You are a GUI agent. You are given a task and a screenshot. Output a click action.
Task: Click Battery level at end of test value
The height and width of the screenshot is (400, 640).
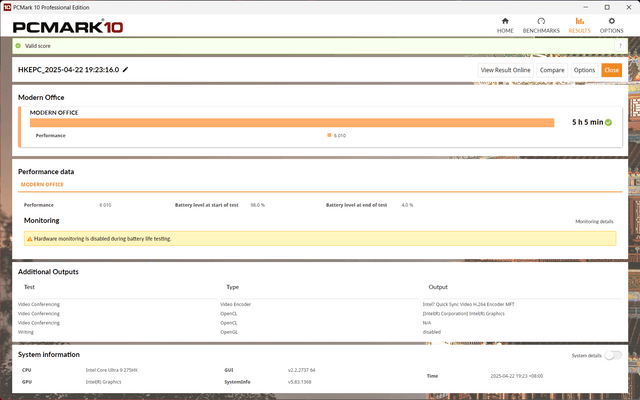tap(407, 205)
